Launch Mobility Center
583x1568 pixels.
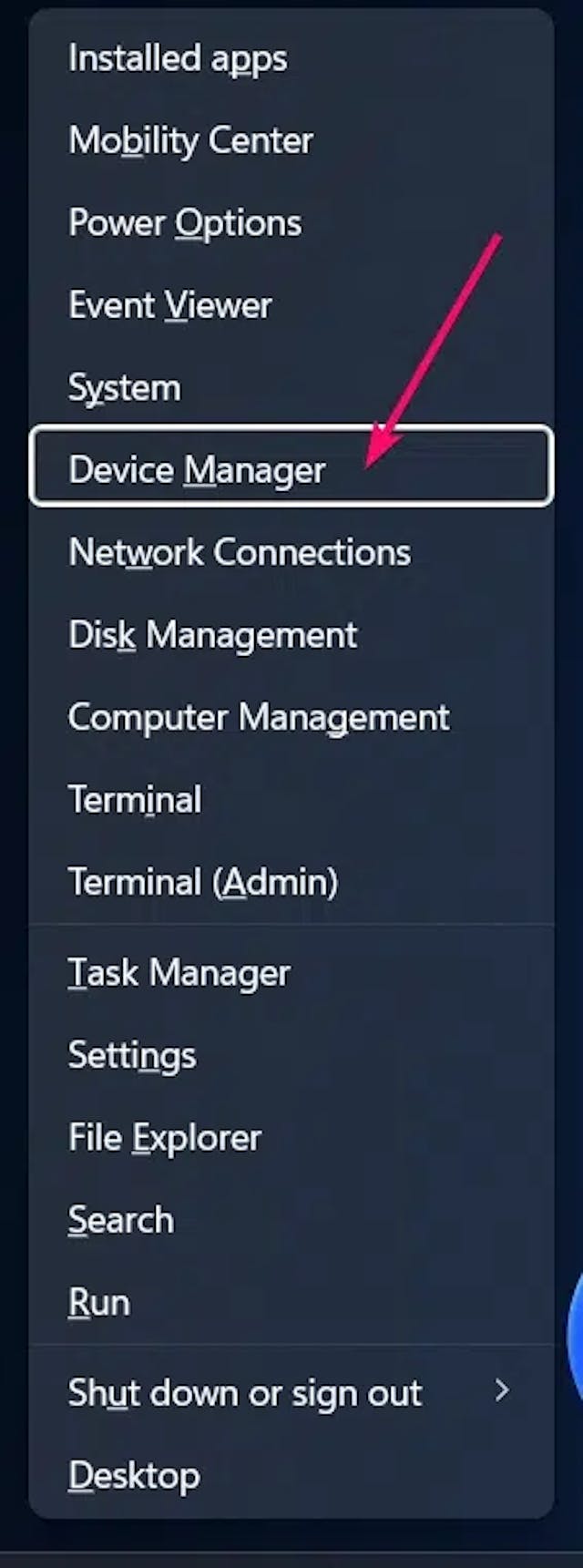coord(190,140)
